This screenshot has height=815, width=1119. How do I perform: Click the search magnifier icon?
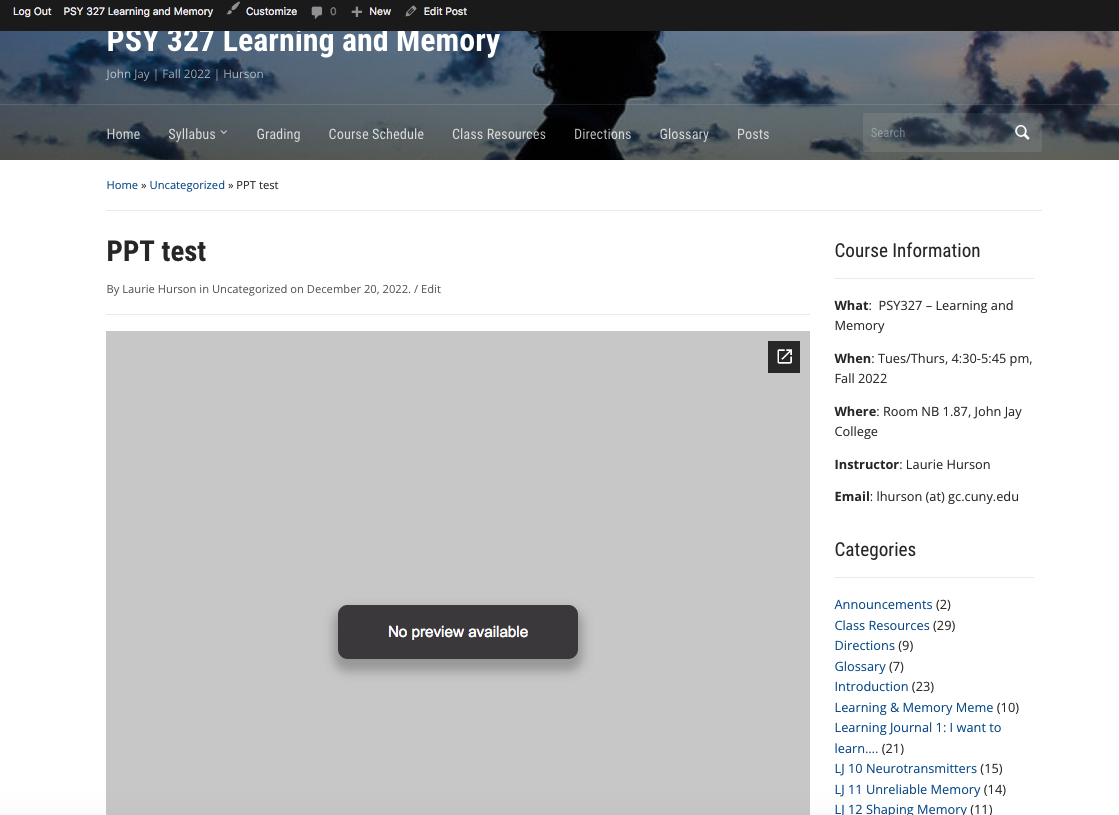(x=1021, y=133)
